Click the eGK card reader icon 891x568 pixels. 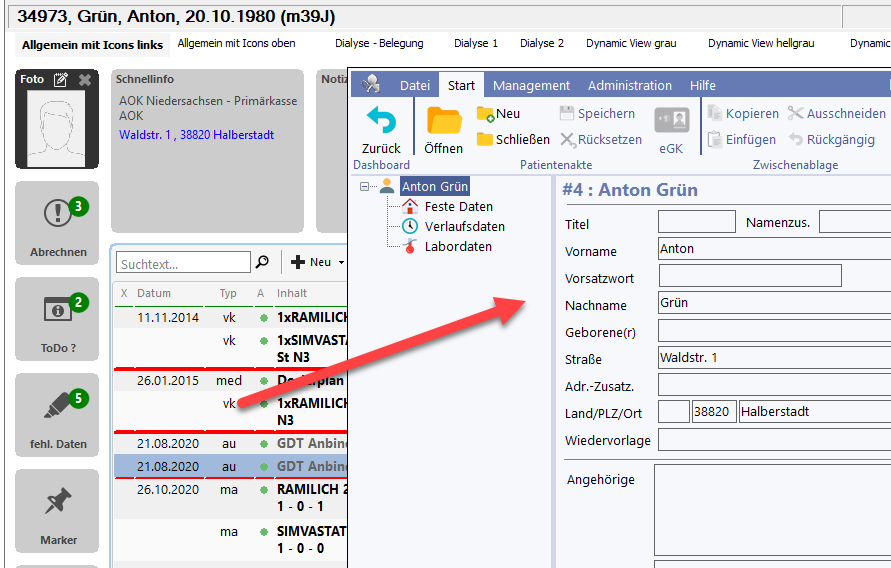pyautogui.click(x=671, y=121)
